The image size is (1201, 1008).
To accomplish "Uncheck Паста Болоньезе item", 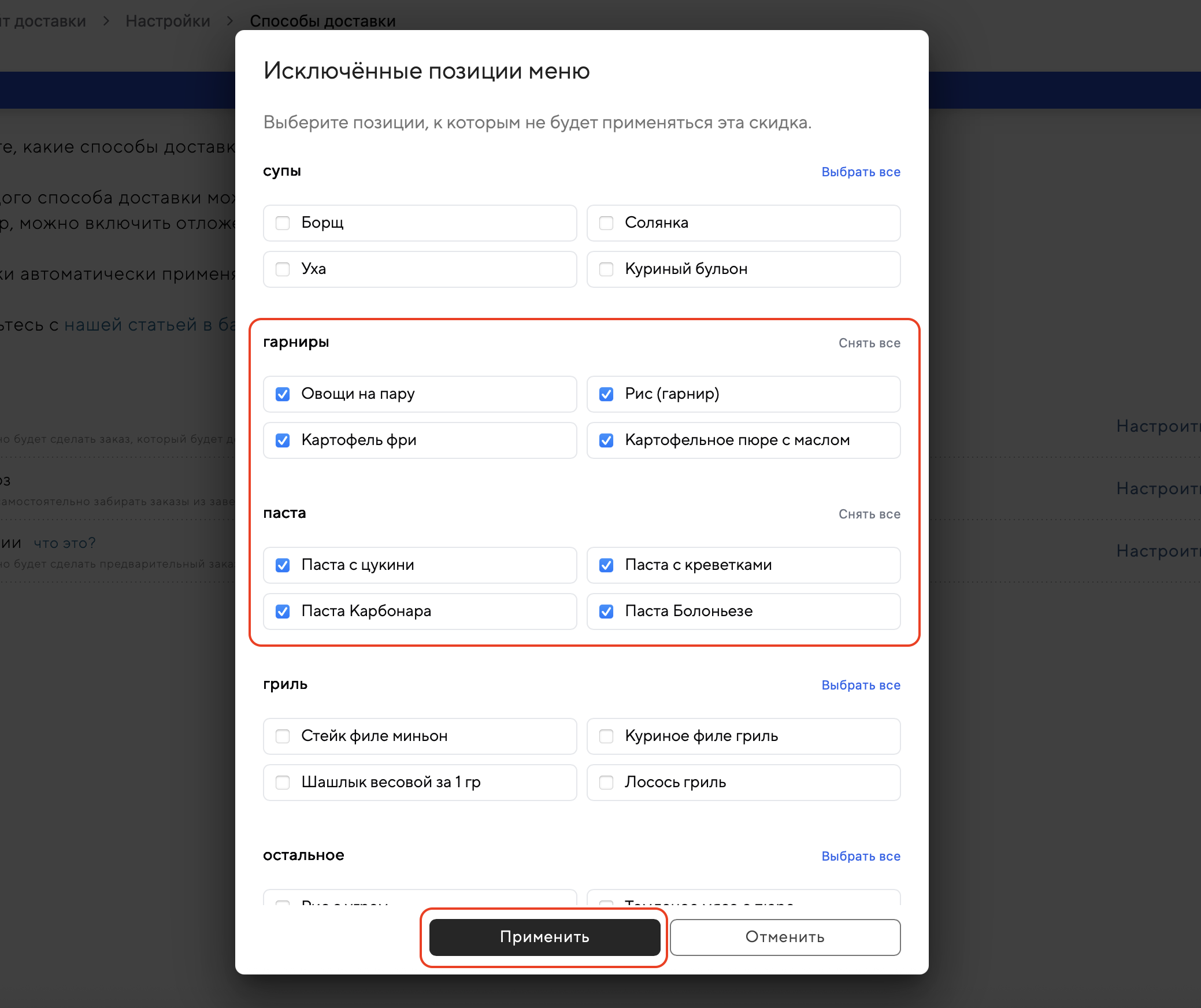I will [x=606, y=612].
